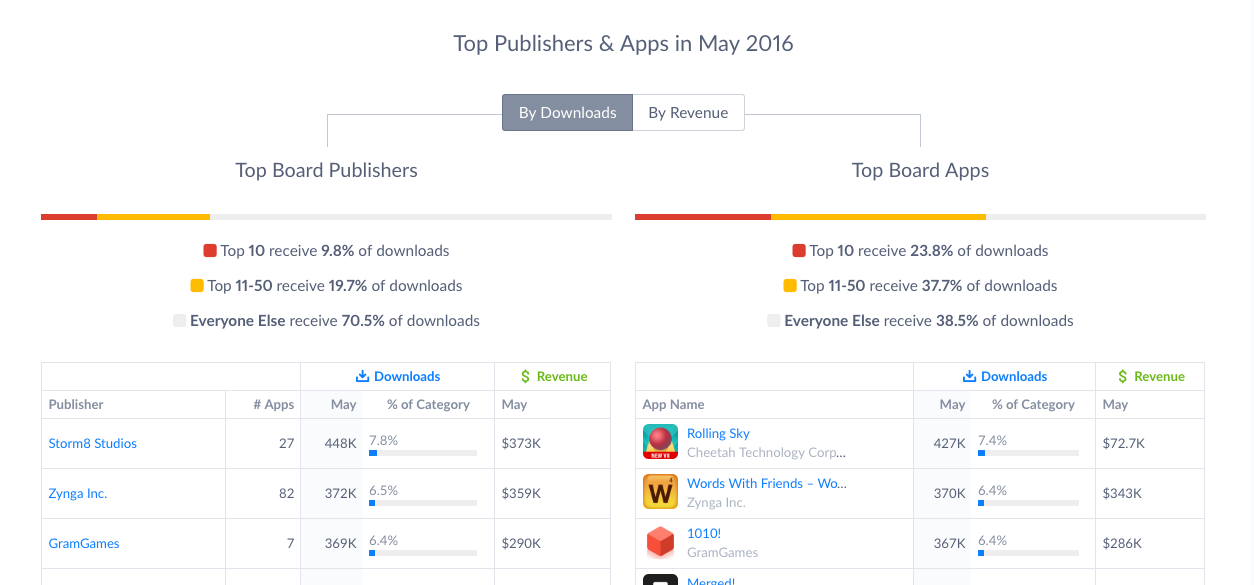The image size is (1254, 585).
Task: Click the Top Board Publishers distribution bar
Action: [326, 216]
